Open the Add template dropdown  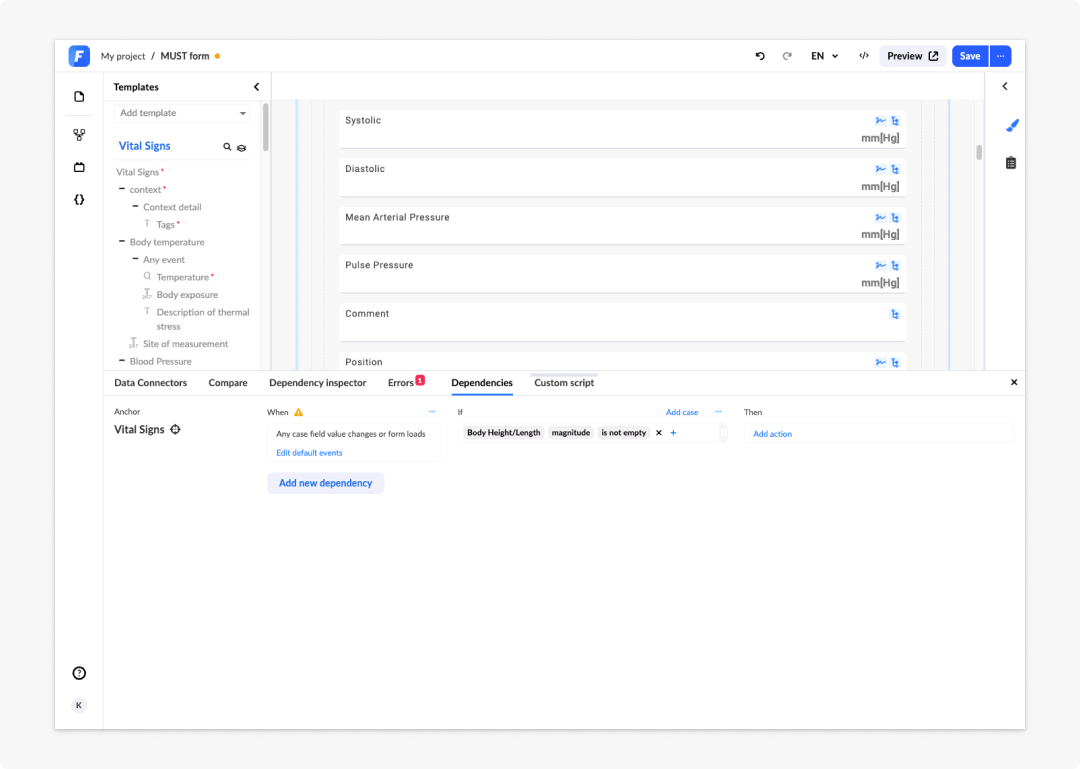coord(182,113)
